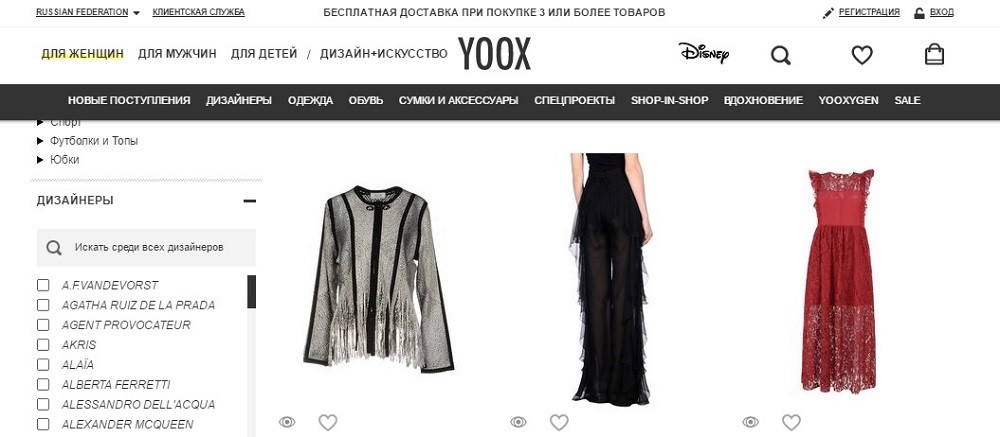The image size is (1000, 437).
Task: Select the ALBERTA FERRETTI designer checkbox
Action: [x=43, y=385]
